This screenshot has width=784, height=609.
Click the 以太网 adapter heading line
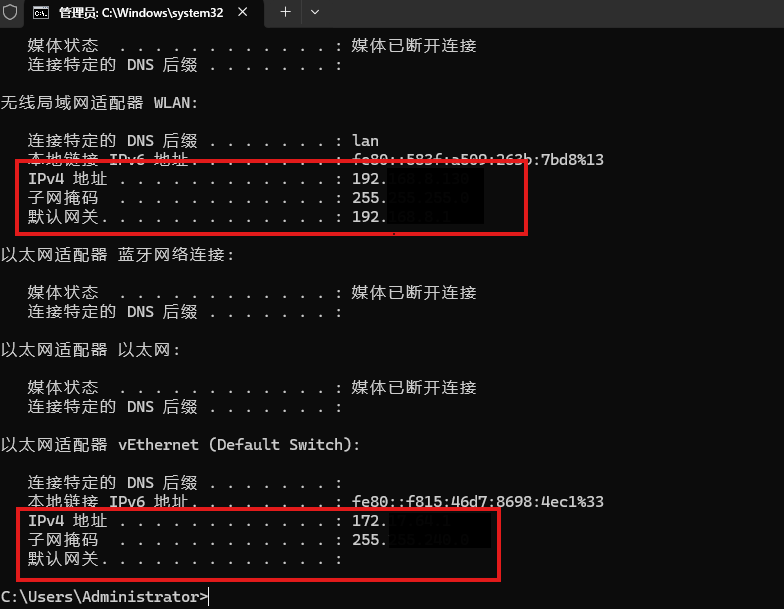90,350
